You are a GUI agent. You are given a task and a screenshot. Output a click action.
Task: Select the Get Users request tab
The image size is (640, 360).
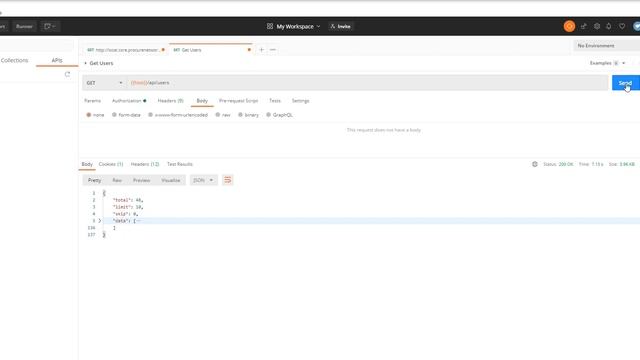tap(210, 50)
